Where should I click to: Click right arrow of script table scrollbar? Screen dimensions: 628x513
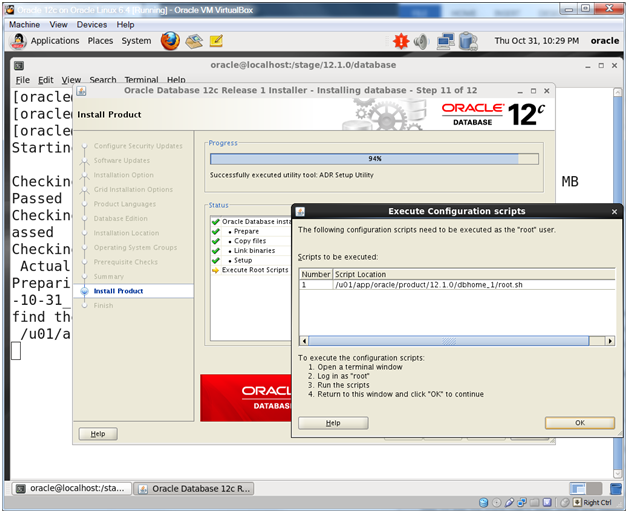610,340
